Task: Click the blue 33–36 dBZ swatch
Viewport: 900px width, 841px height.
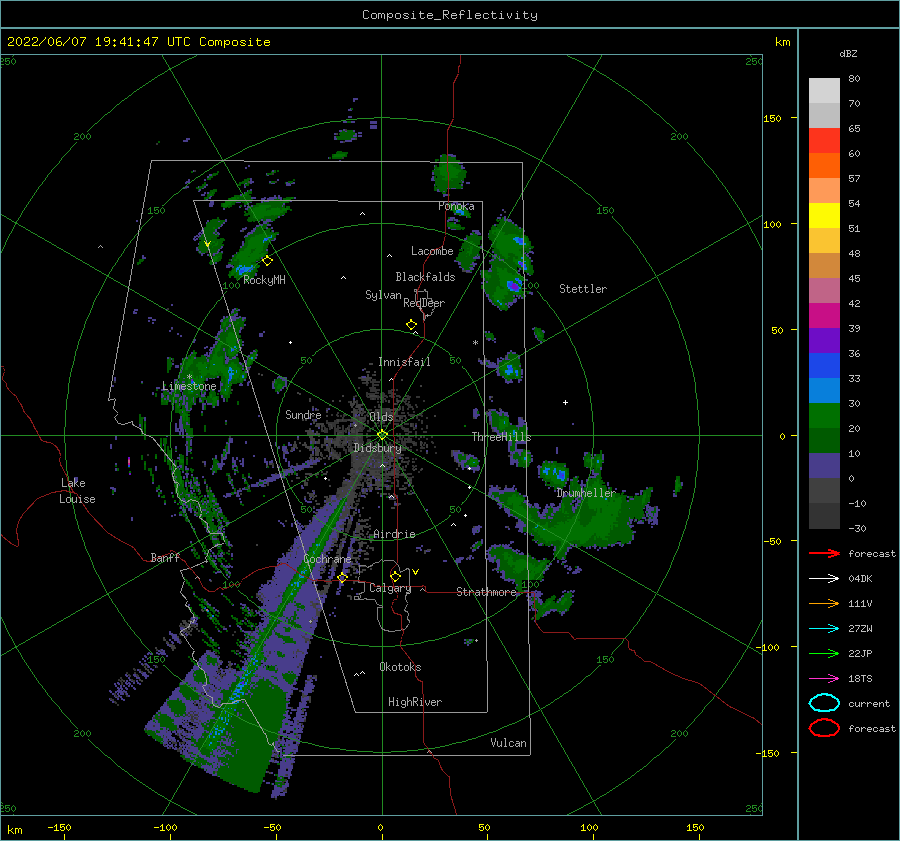Action: click(x=824, y=366)
